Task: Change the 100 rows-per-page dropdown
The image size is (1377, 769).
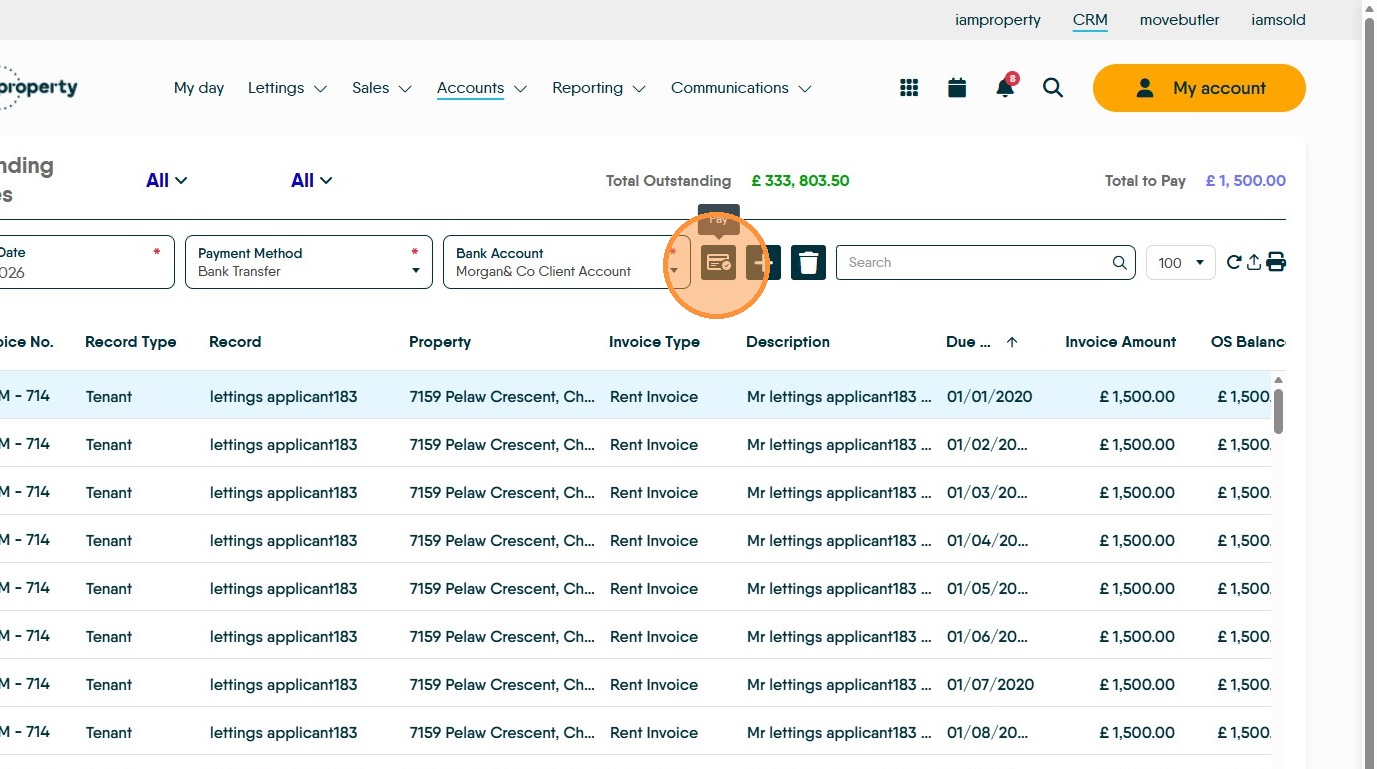Action: 1180,263
